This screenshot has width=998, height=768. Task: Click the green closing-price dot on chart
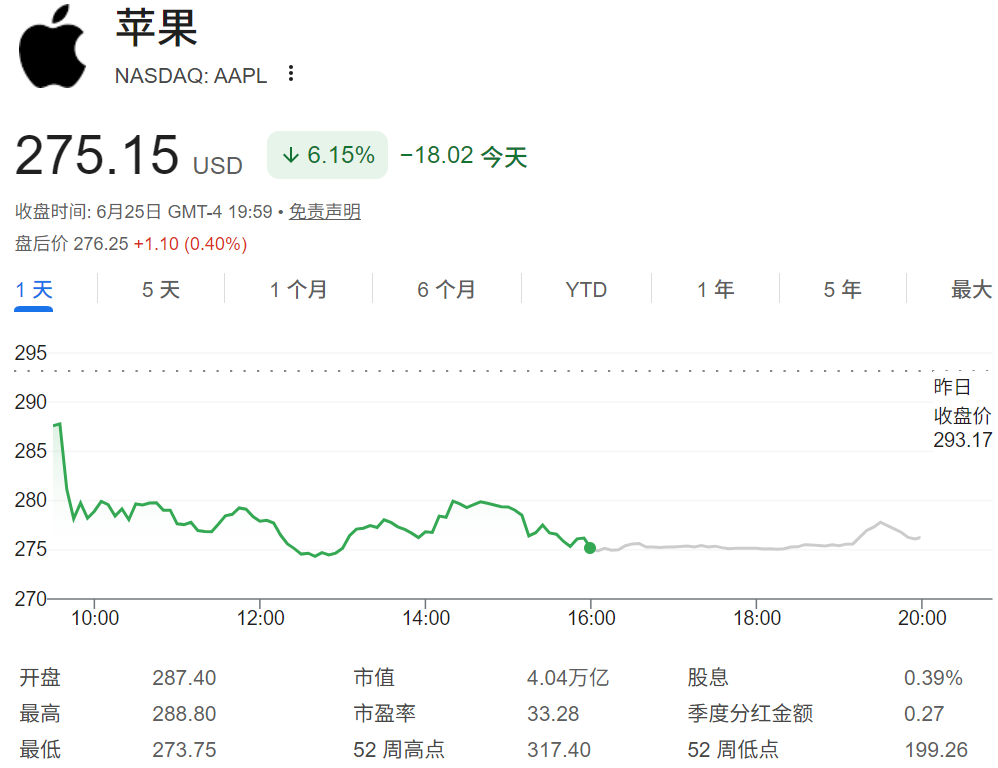[x=590, y=548]
